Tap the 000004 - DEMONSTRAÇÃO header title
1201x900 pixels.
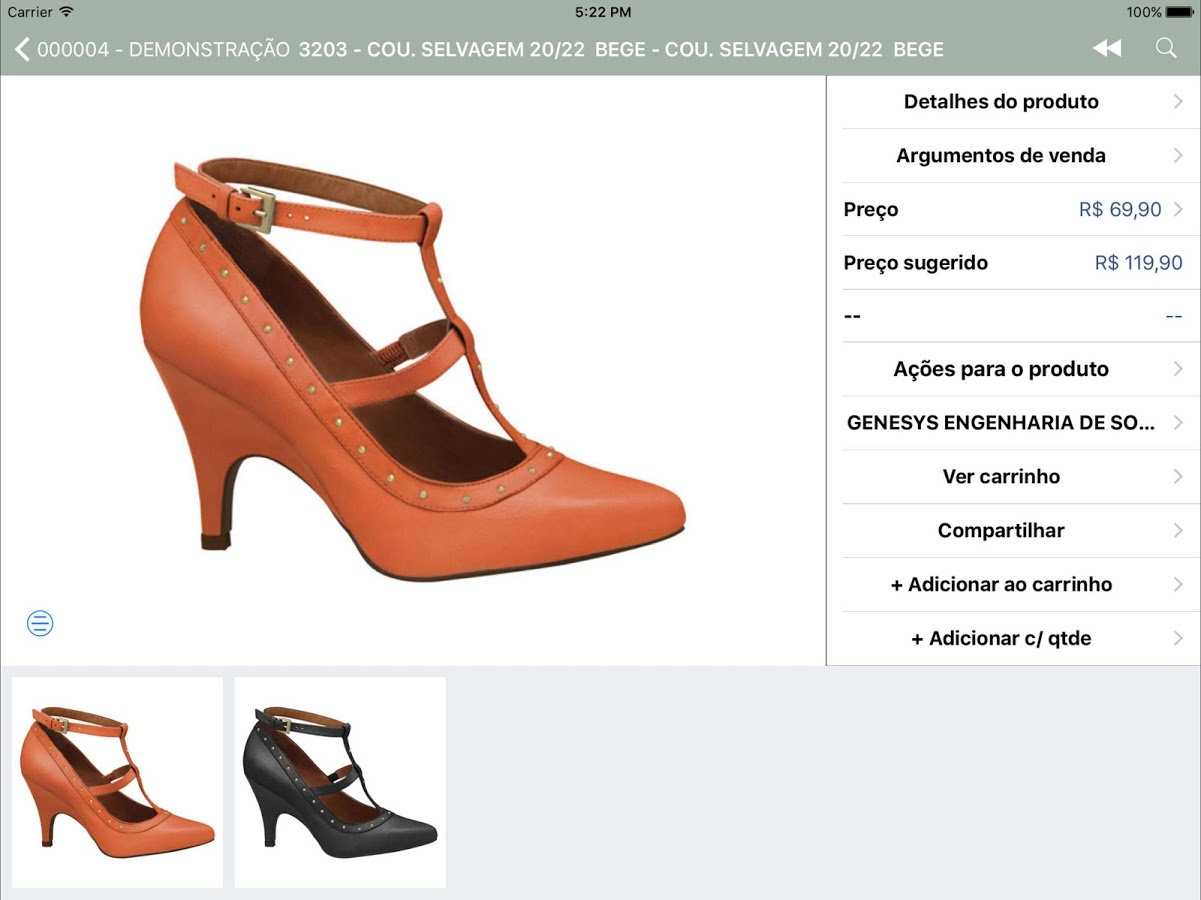pyautogui.click(x=163, y=49)
